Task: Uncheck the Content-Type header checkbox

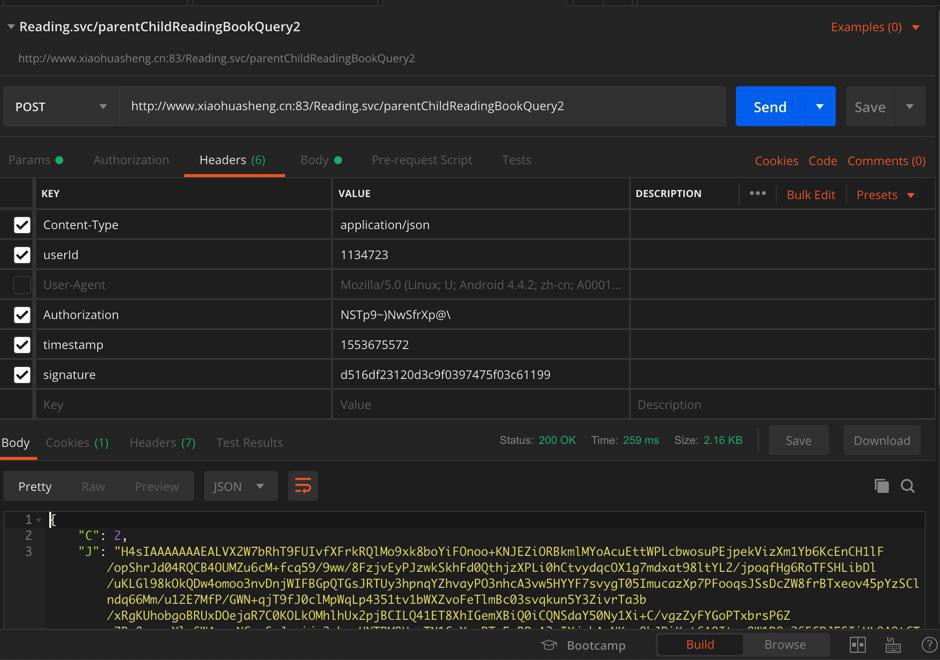Action: pyautogui.click(x=22, y=225)
